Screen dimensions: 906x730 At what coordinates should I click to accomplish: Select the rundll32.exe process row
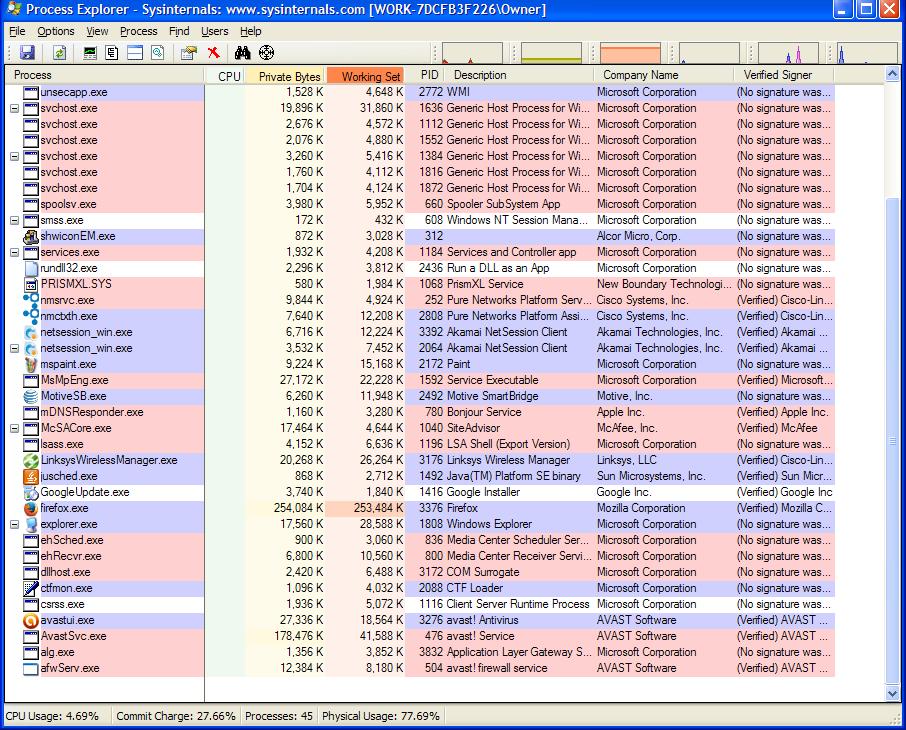point(420,268)
